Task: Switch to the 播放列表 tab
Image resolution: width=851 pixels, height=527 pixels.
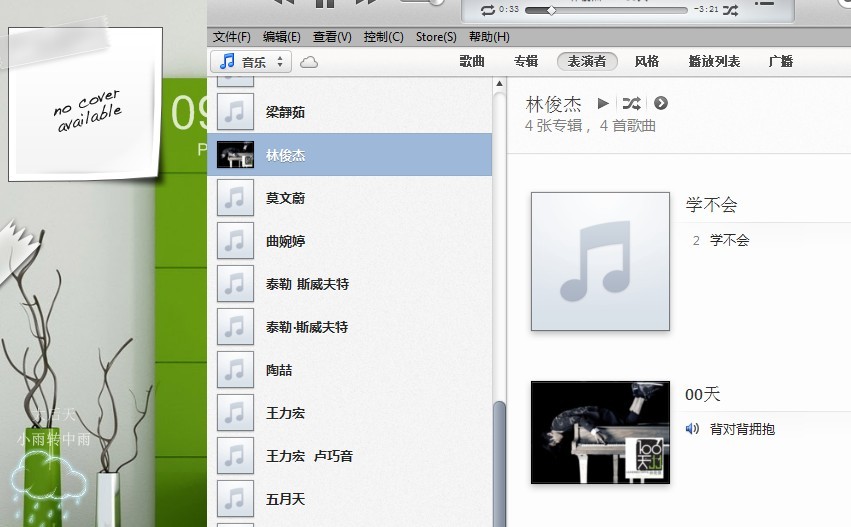Action: pyautogui.click(x=714, y=61)
